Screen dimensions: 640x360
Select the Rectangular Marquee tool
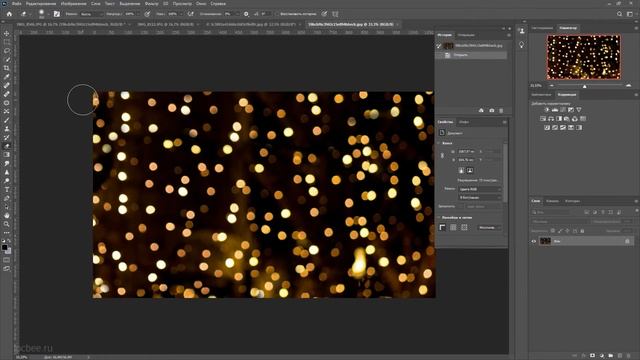click(7, 42)
